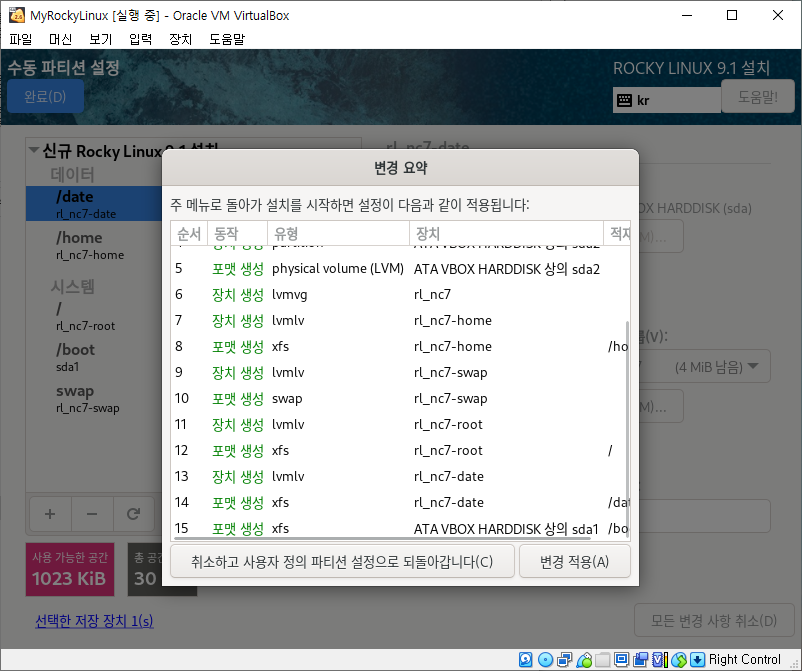Image resolution: width=802 pixels, height=671 pixels.
Task: Select the /date mount point entry
Action: point(94,204)
